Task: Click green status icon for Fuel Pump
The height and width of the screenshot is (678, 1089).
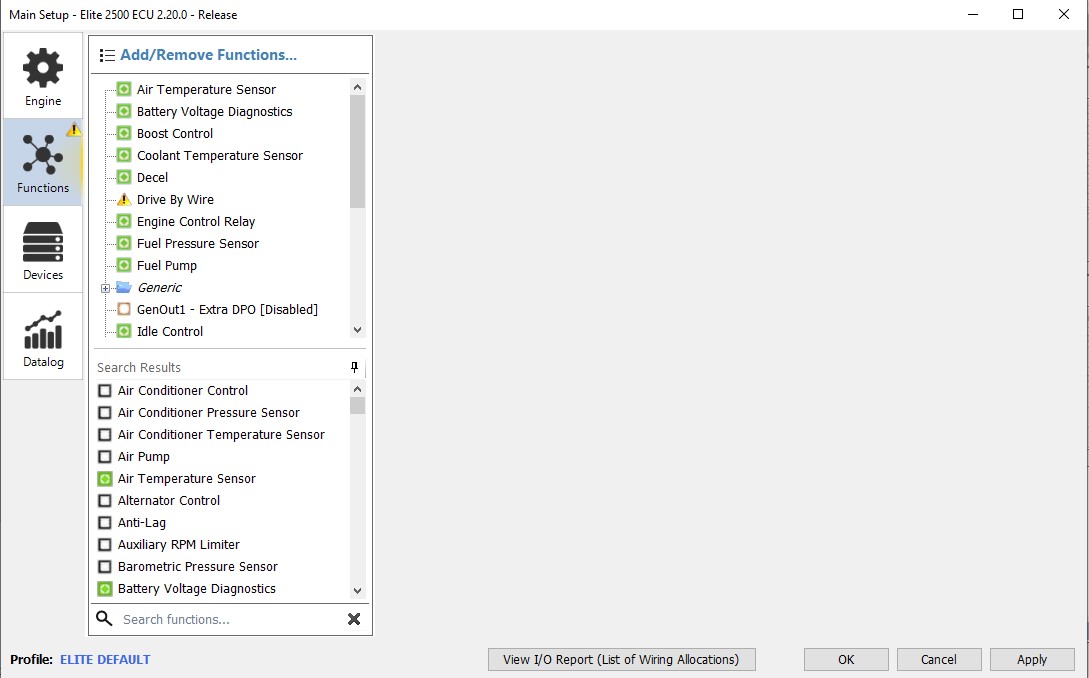Action: click(x=124, y=265)
